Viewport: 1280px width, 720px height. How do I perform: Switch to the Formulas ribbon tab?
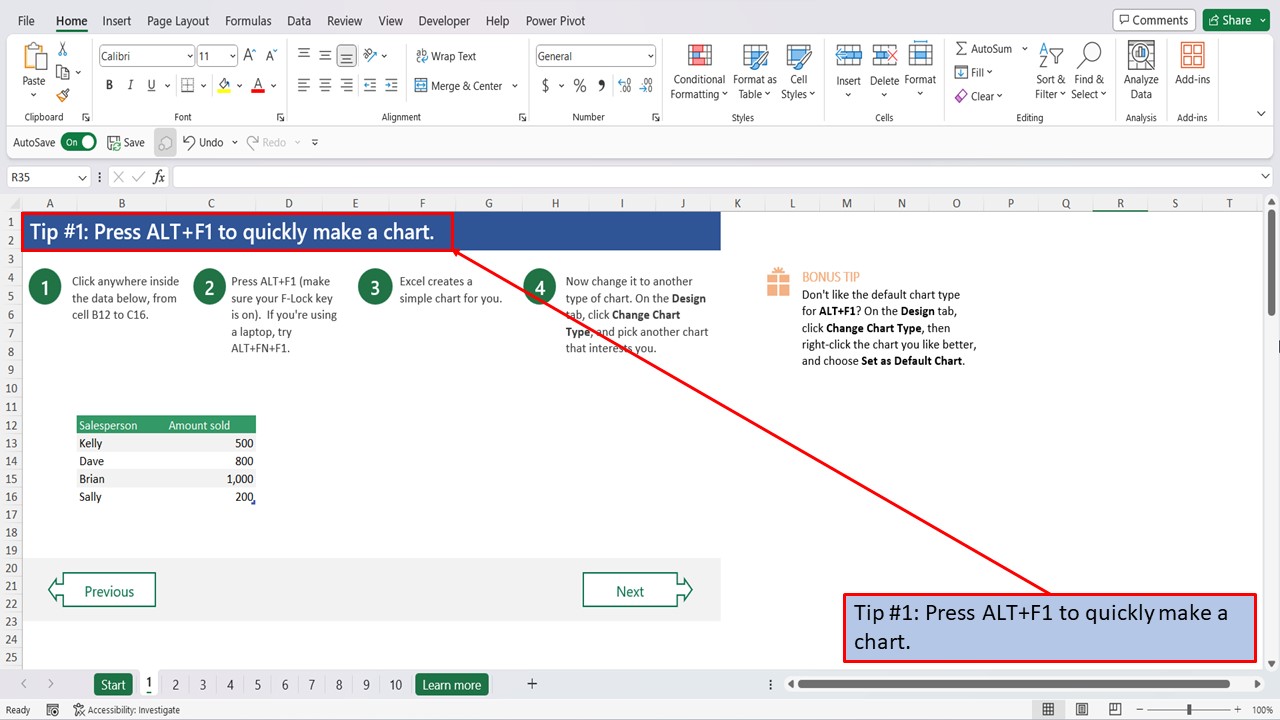tap(248, 20)
